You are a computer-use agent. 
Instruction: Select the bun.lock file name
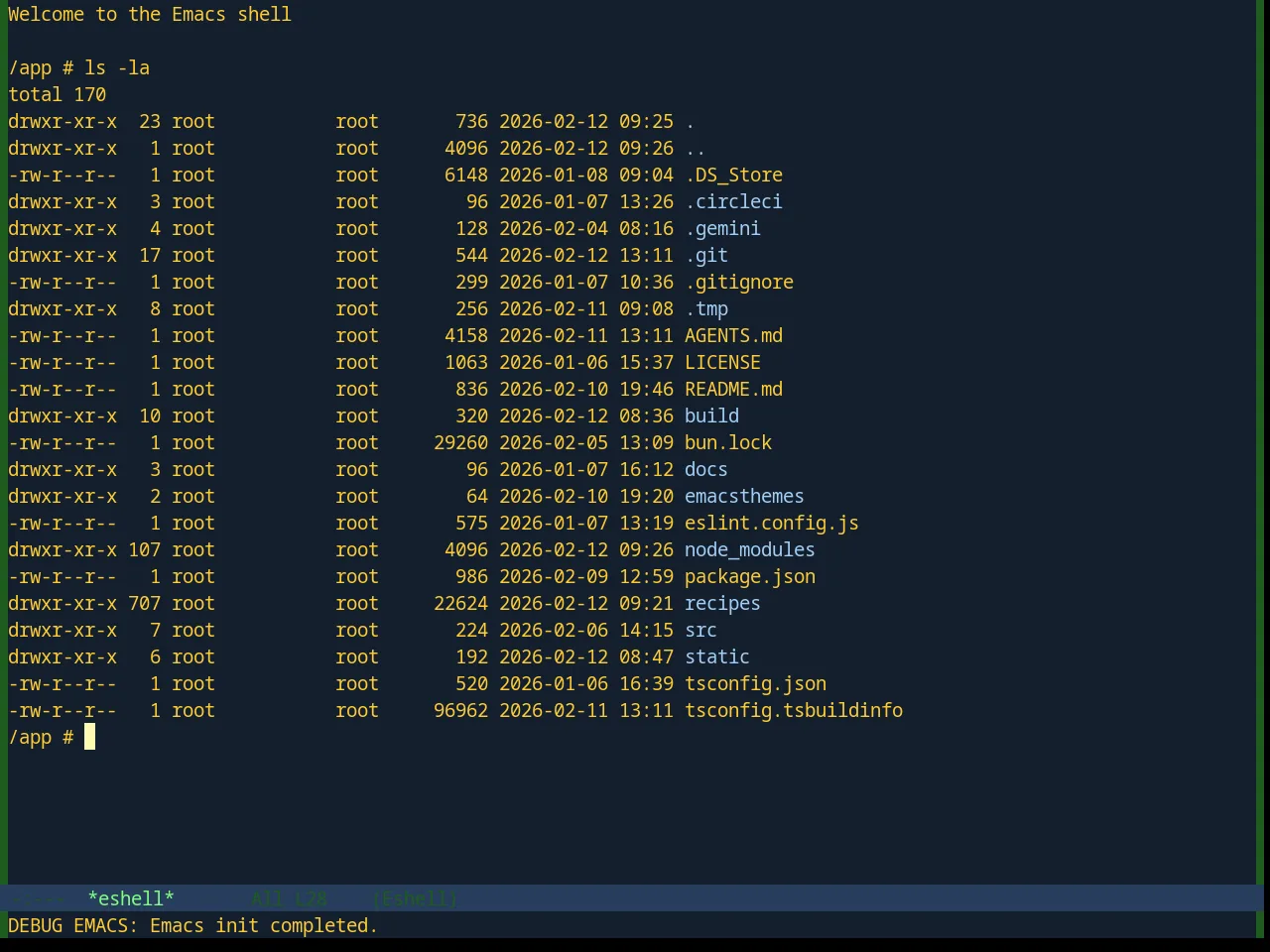pyautogui.click(x=728, y=442)
